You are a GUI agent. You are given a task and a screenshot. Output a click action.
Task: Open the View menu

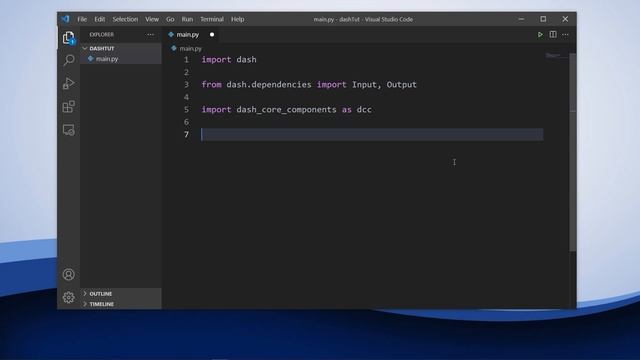[152, 19]
